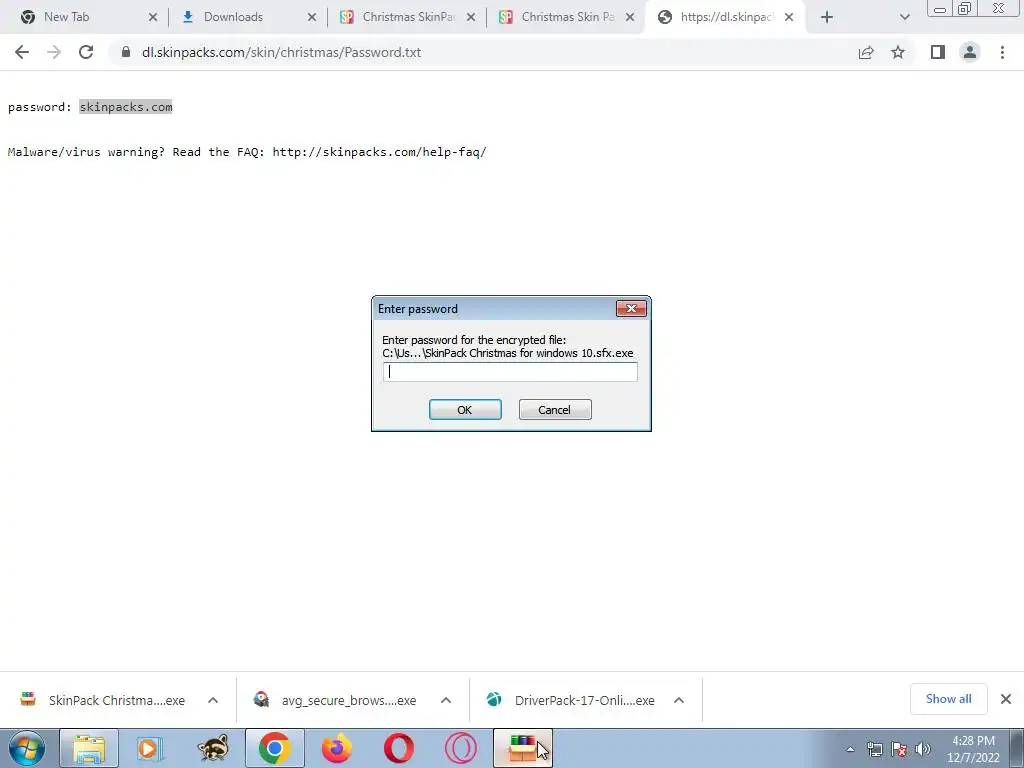The image size is (1024, 768).
Task: Click the WinRAR taskbar icon
Action: (x=523, y=748)
